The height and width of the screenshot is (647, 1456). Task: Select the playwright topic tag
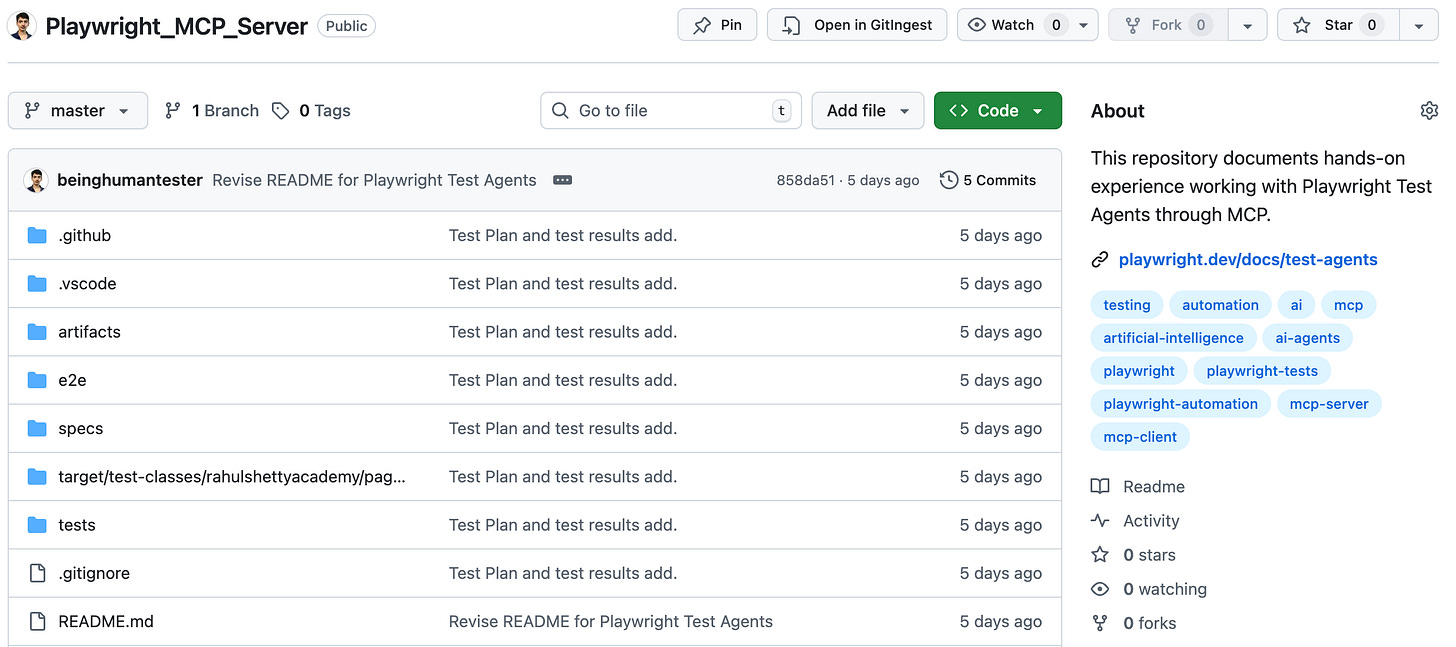[1139, 371]
